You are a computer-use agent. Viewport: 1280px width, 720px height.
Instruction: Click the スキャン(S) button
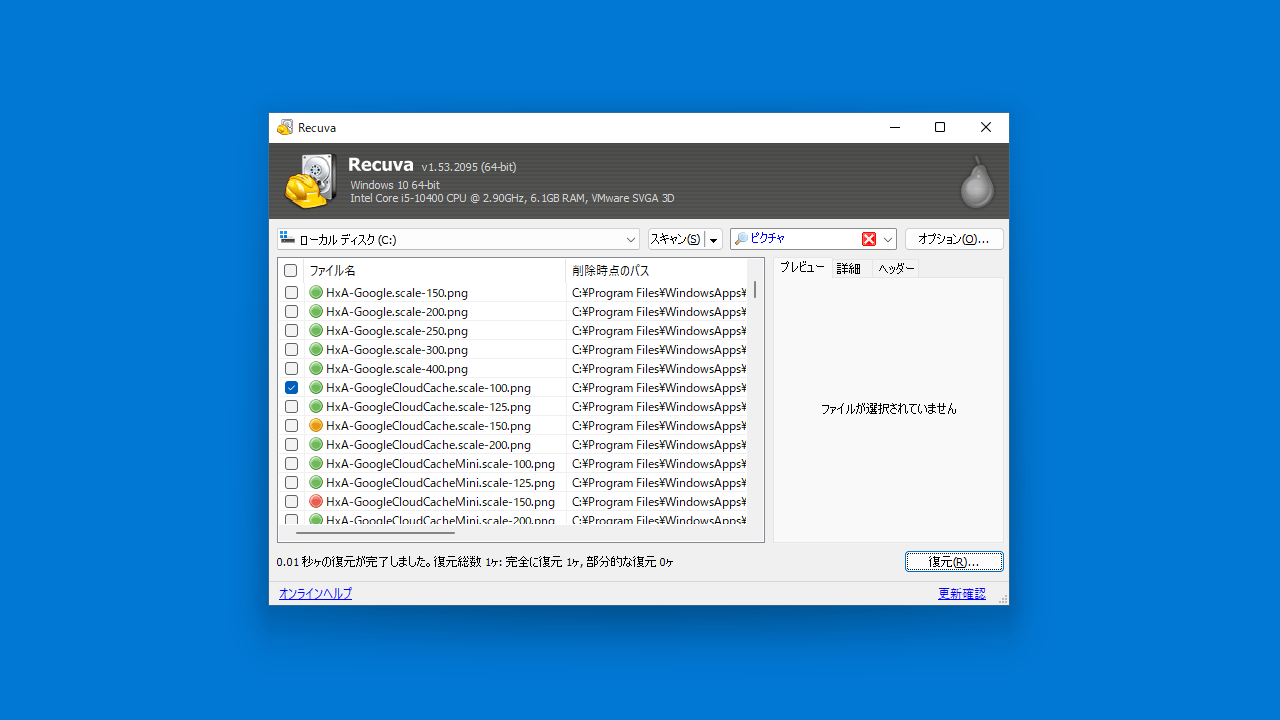676,239
